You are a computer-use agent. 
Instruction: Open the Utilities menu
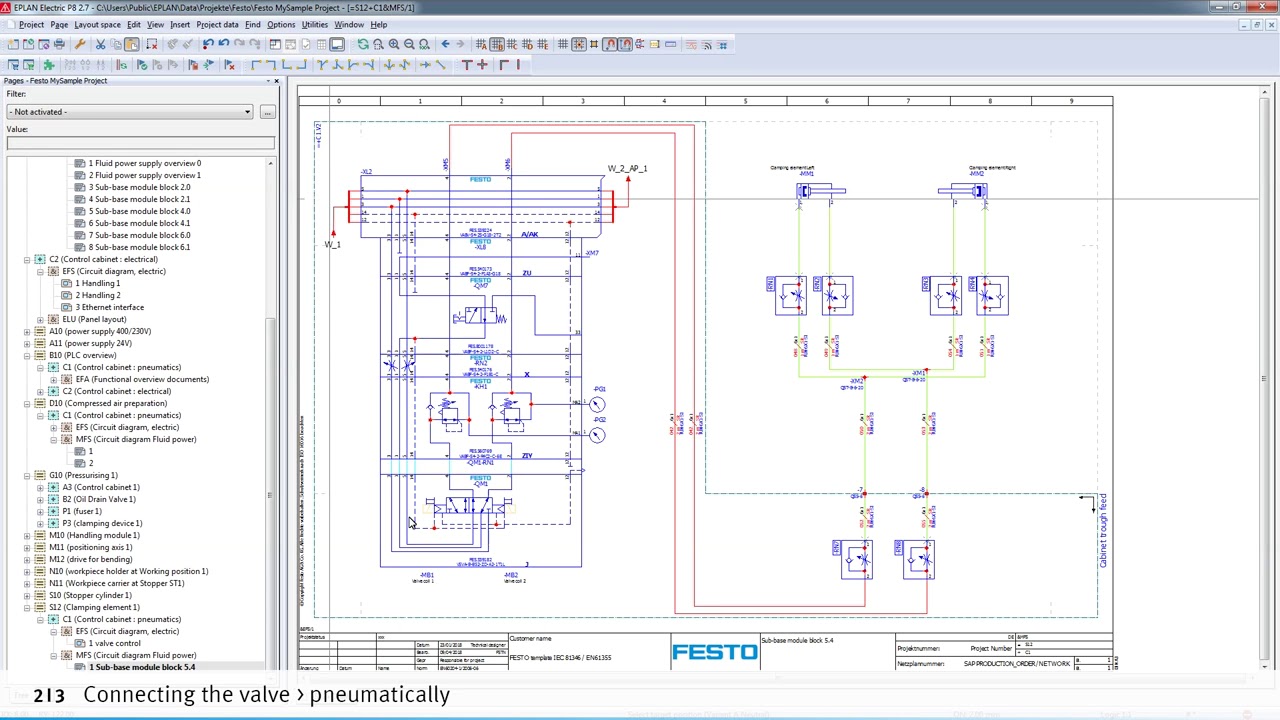[x=314, y=25]
